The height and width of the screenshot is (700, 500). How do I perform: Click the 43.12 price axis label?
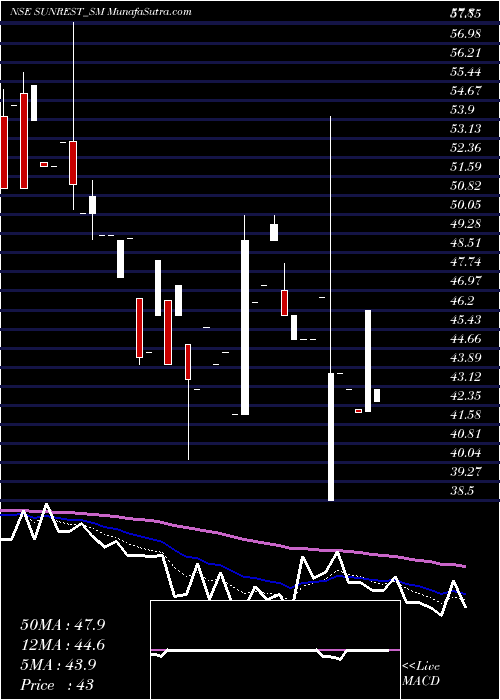point(465,377)
